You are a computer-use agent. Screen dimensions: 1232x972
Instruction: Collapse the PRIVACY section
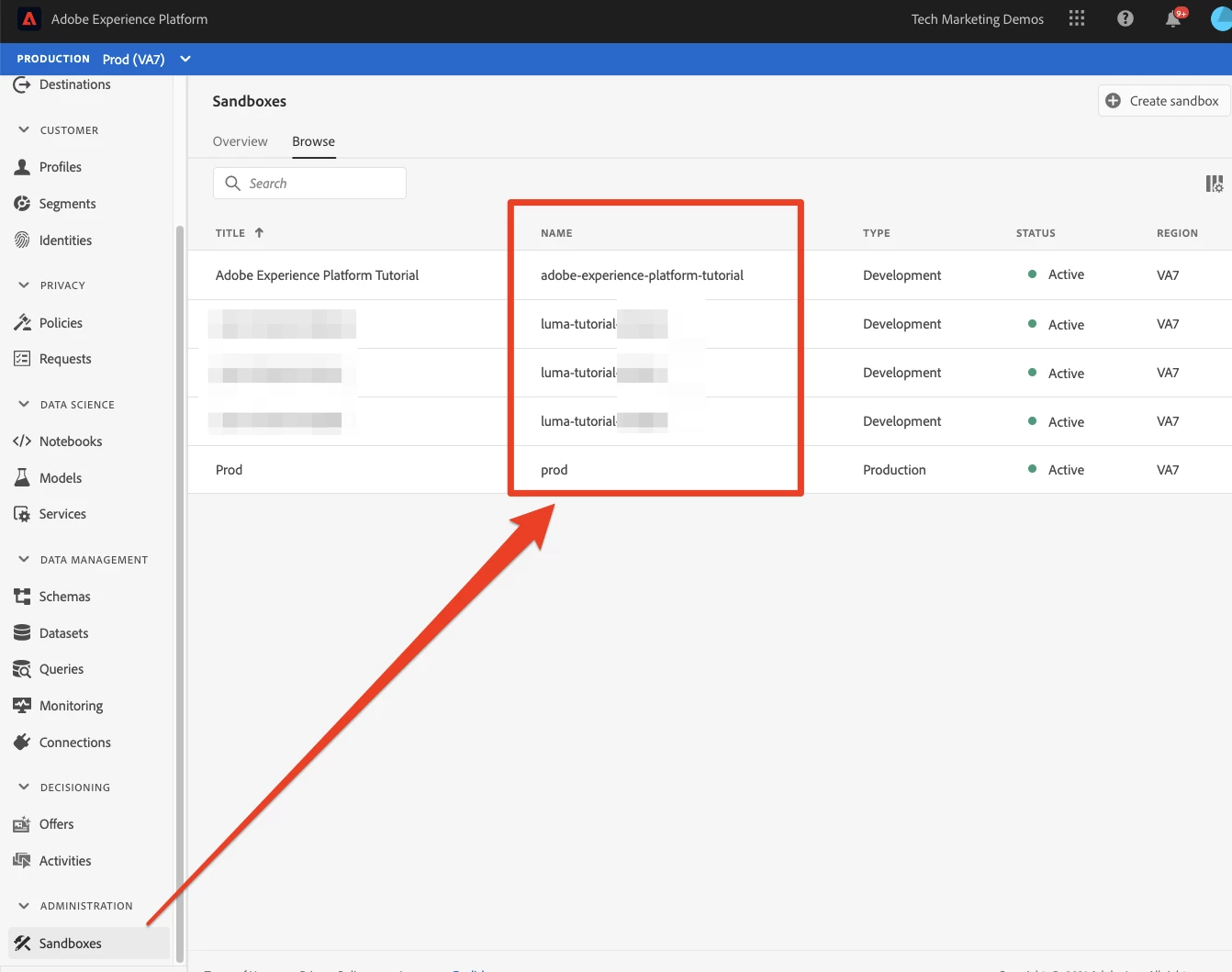click(24, 285)
